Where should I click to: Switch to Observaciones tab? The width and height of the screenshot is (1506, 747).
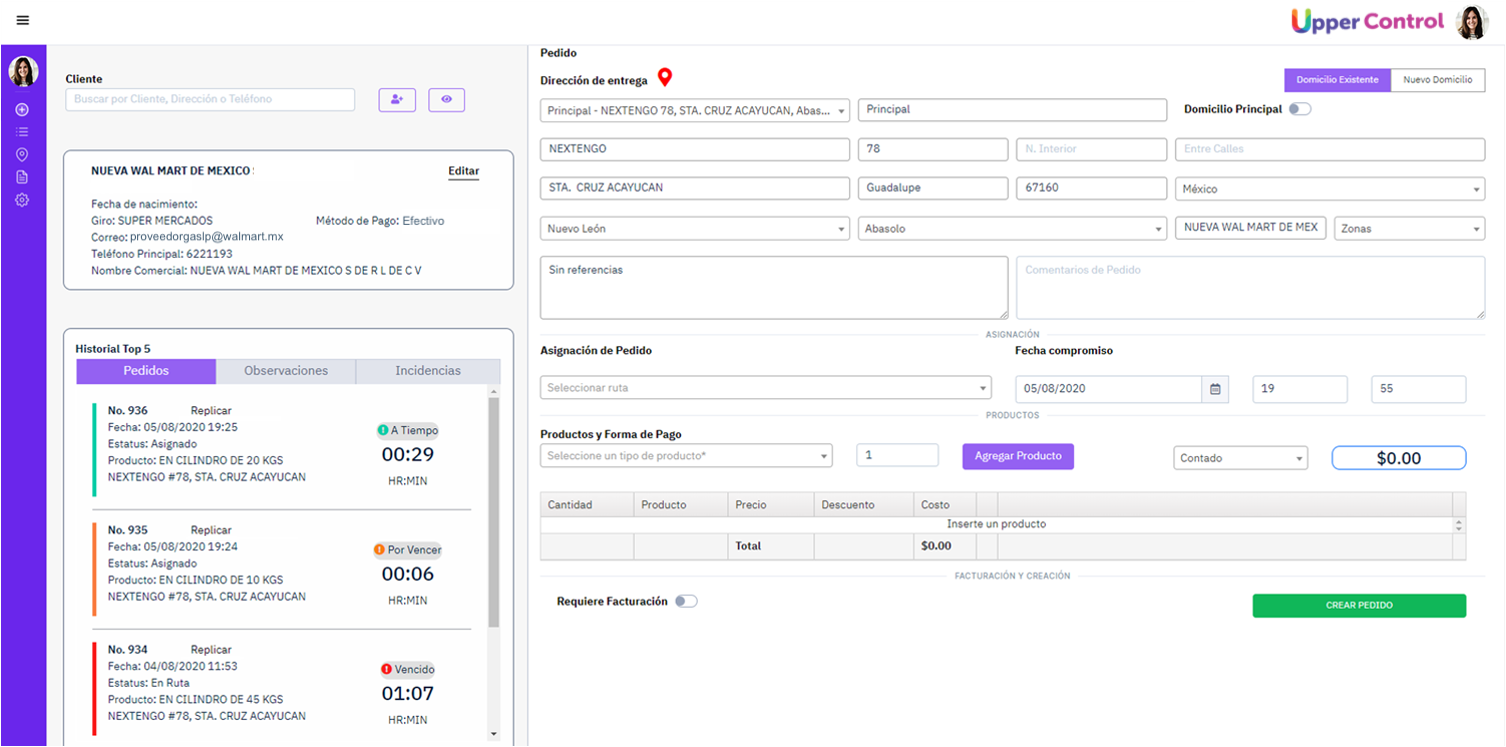[x=286, y=371]
